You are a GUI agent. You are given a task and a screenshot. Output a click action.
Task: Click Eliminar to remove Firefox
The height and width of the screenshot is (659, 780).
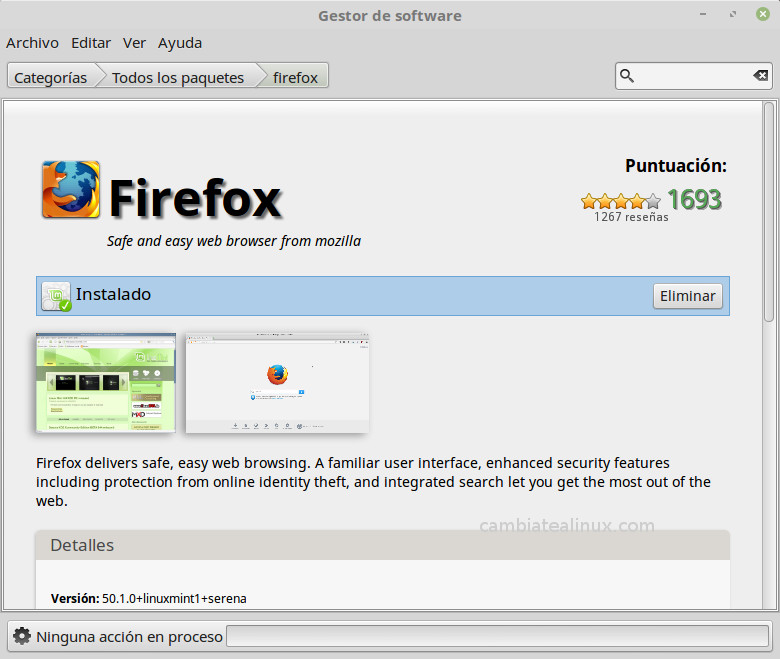point(687,296)
